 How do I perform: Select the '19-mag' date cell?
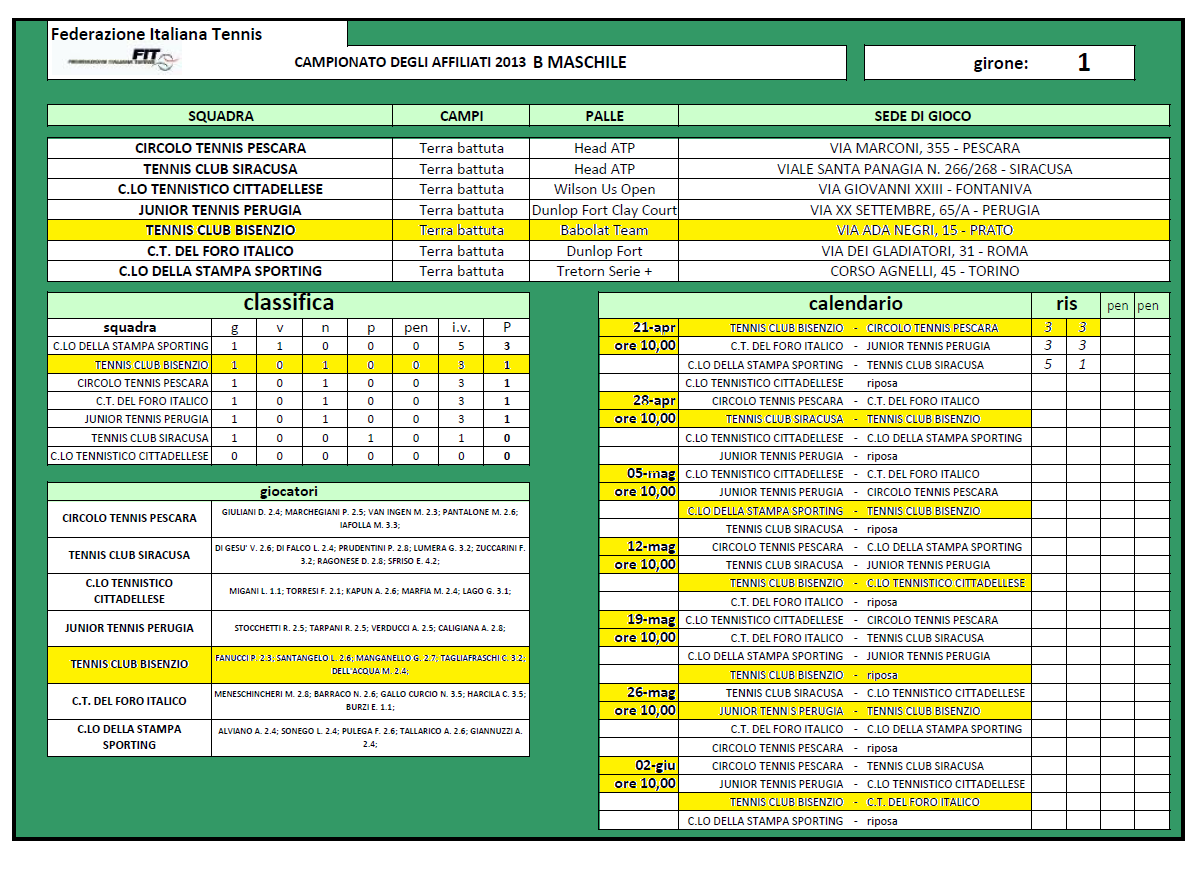(x=639, y=620)
